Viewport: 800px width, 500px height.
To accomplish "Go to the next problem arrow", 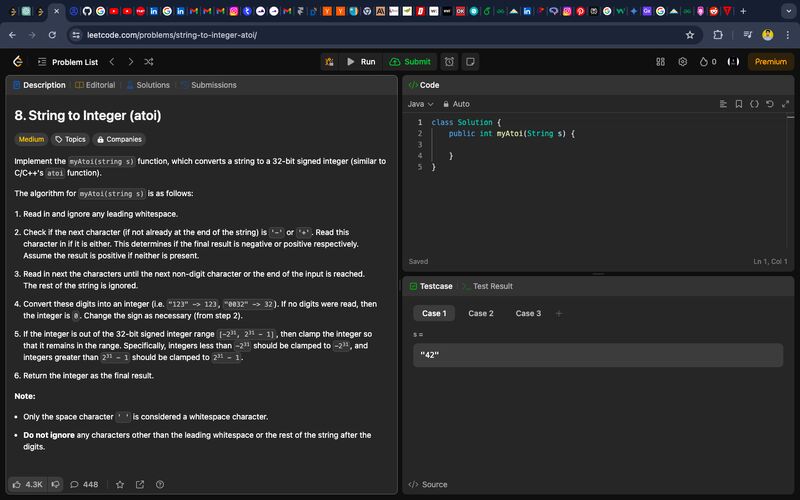I will [x=131, y=62].
